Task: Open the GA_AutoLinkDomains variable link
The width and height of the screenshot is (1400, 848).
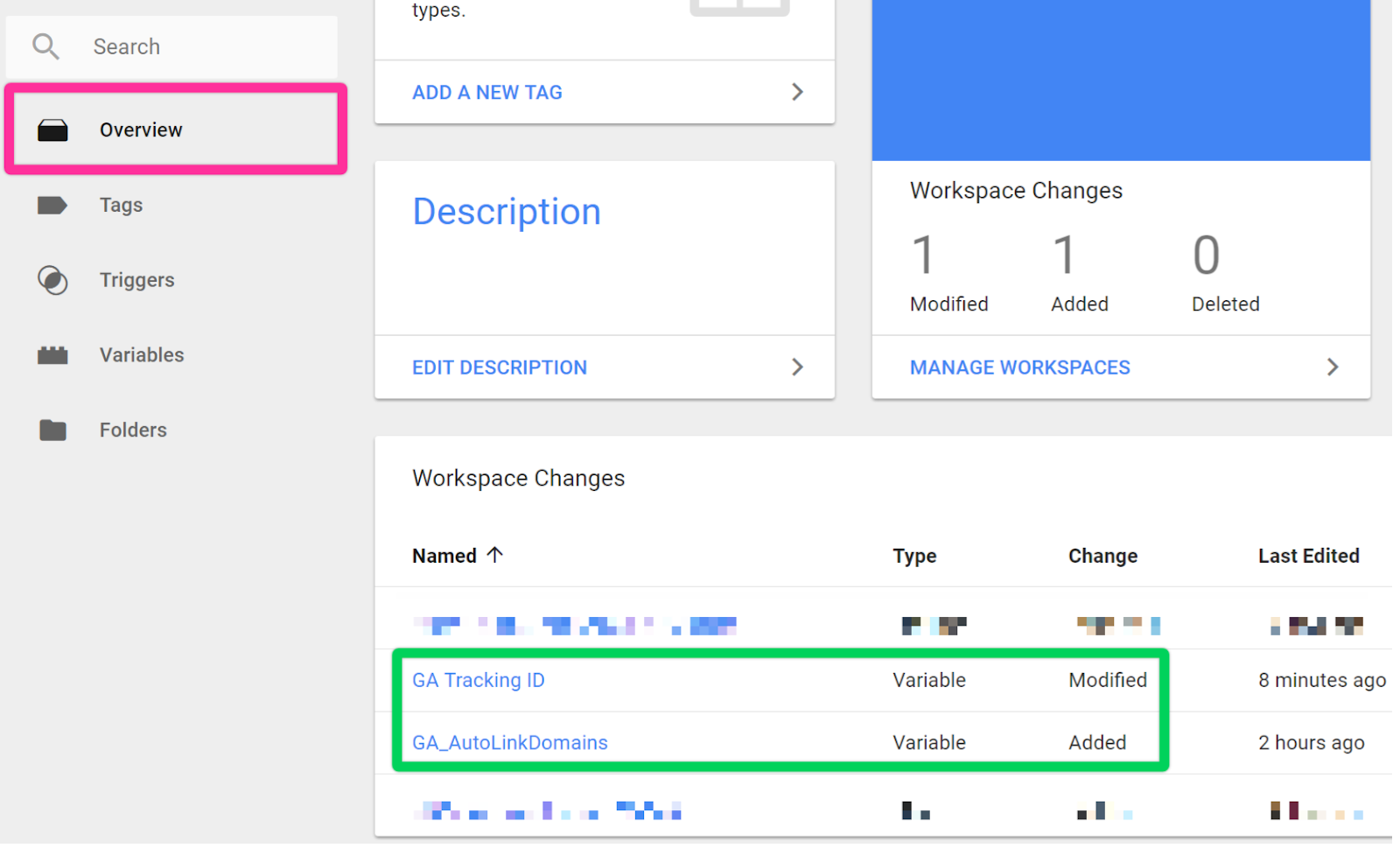Action: tap(509, 743)
